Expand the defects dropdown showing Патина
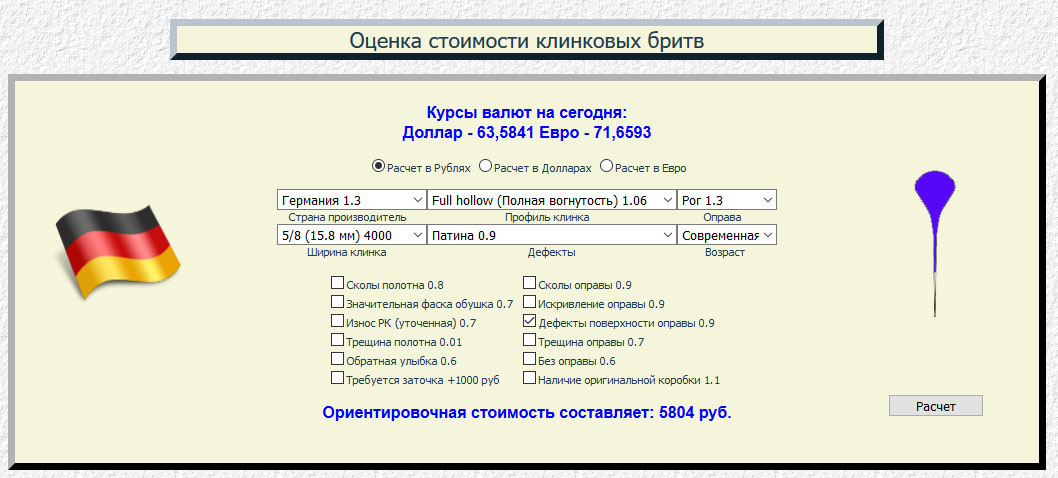The image size is (1058, 478). tap(551, 235)
